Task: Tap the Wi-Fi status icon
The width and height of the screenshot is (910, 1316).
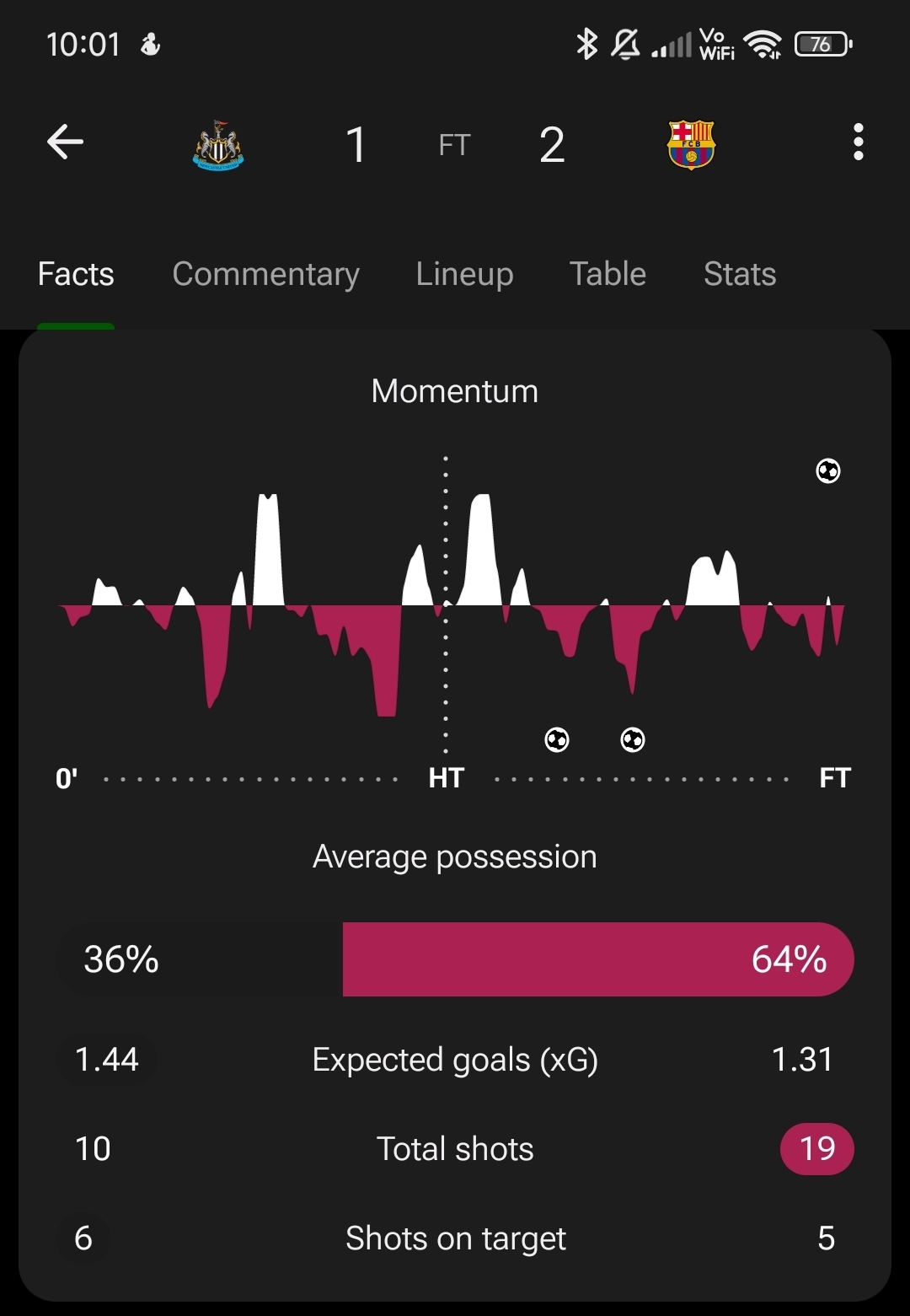Action: click(763, 44)
